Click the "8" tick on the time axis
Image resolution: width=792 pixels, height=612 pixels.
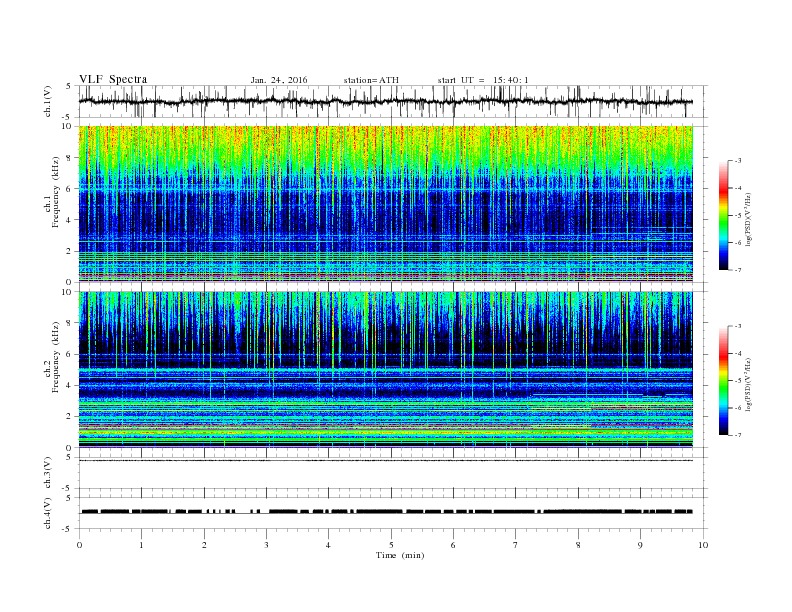pos(578,545)
